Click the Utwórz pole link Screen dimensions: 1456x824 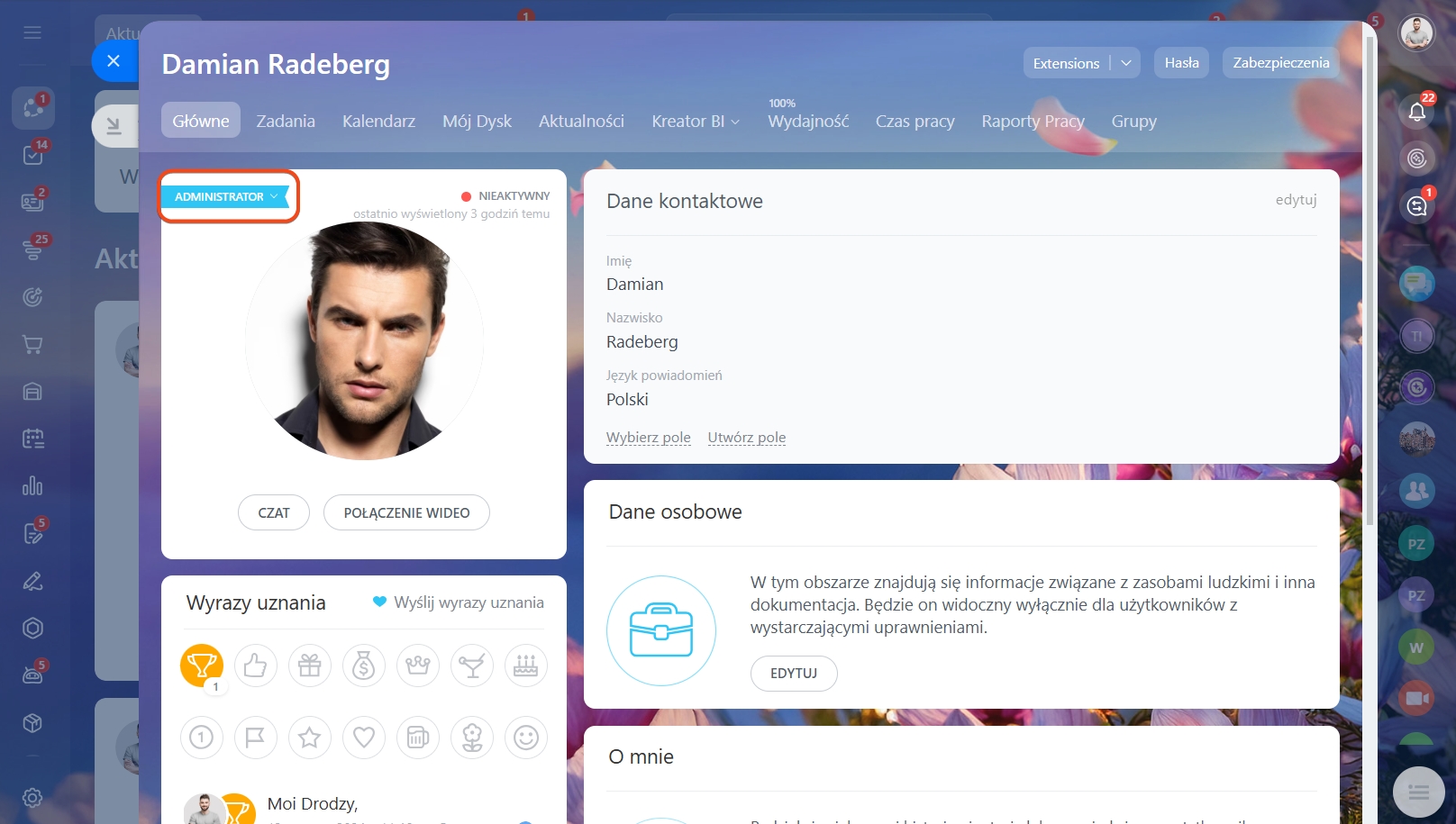pos(747,438)
